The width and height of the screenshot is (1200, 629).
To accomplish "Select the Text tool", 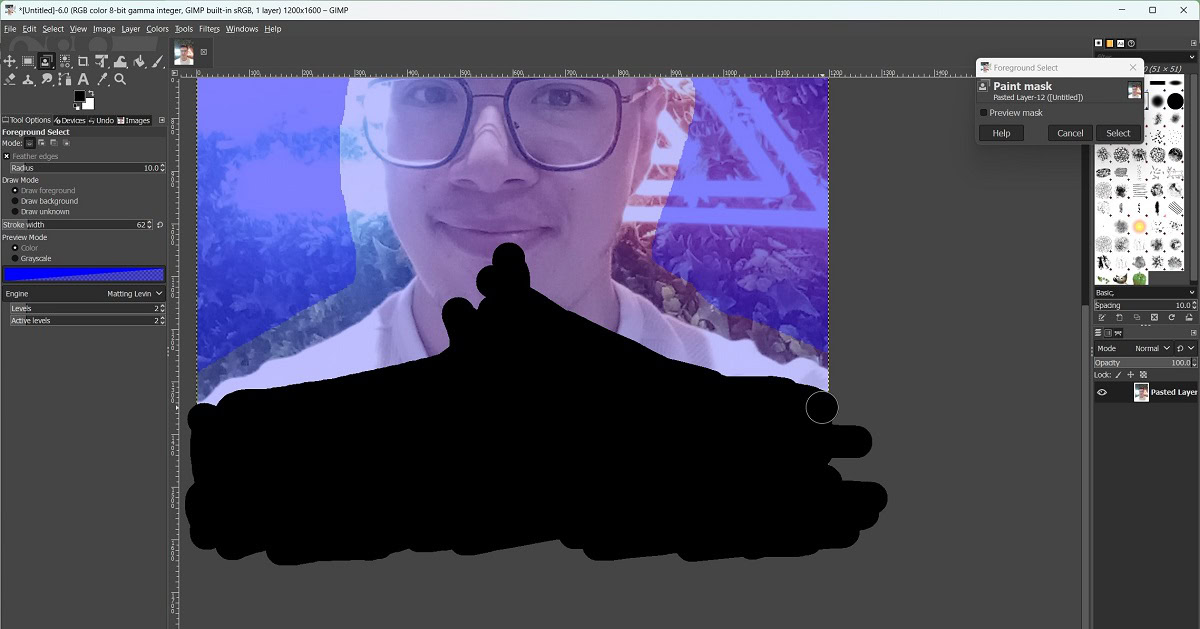I will click(83, 79).
